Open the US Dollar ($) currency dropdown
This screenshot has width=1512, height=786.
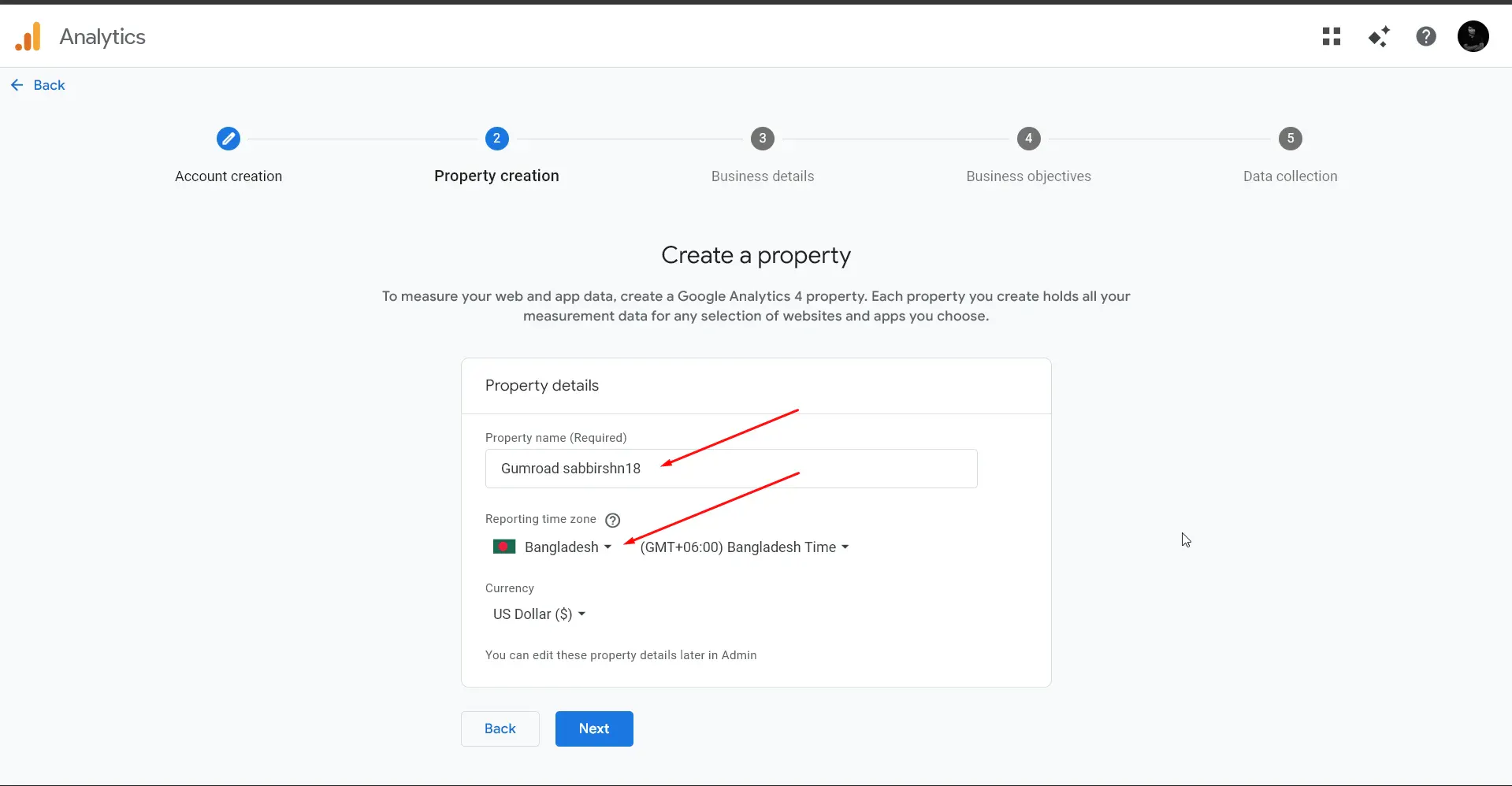(x=540, y=614)
